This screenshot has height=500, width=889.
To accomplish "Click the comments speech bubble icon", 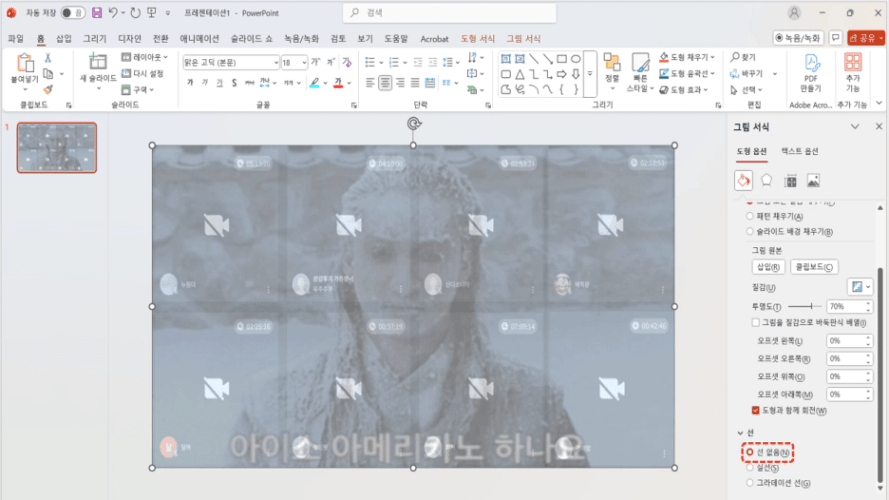I will pos(836,37).
